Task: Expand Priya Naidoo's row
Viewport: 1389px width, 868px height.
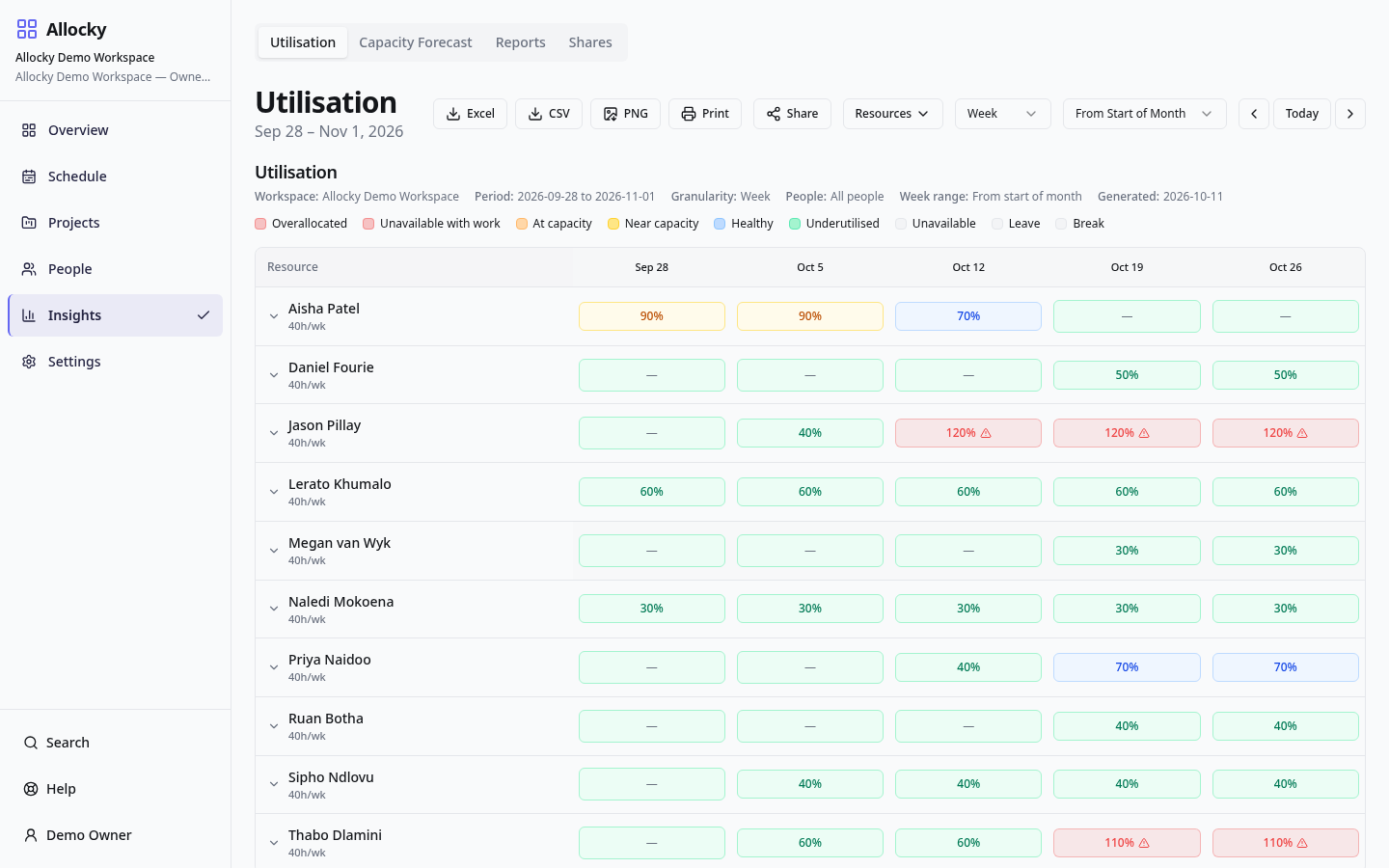Action: (274, 667)
